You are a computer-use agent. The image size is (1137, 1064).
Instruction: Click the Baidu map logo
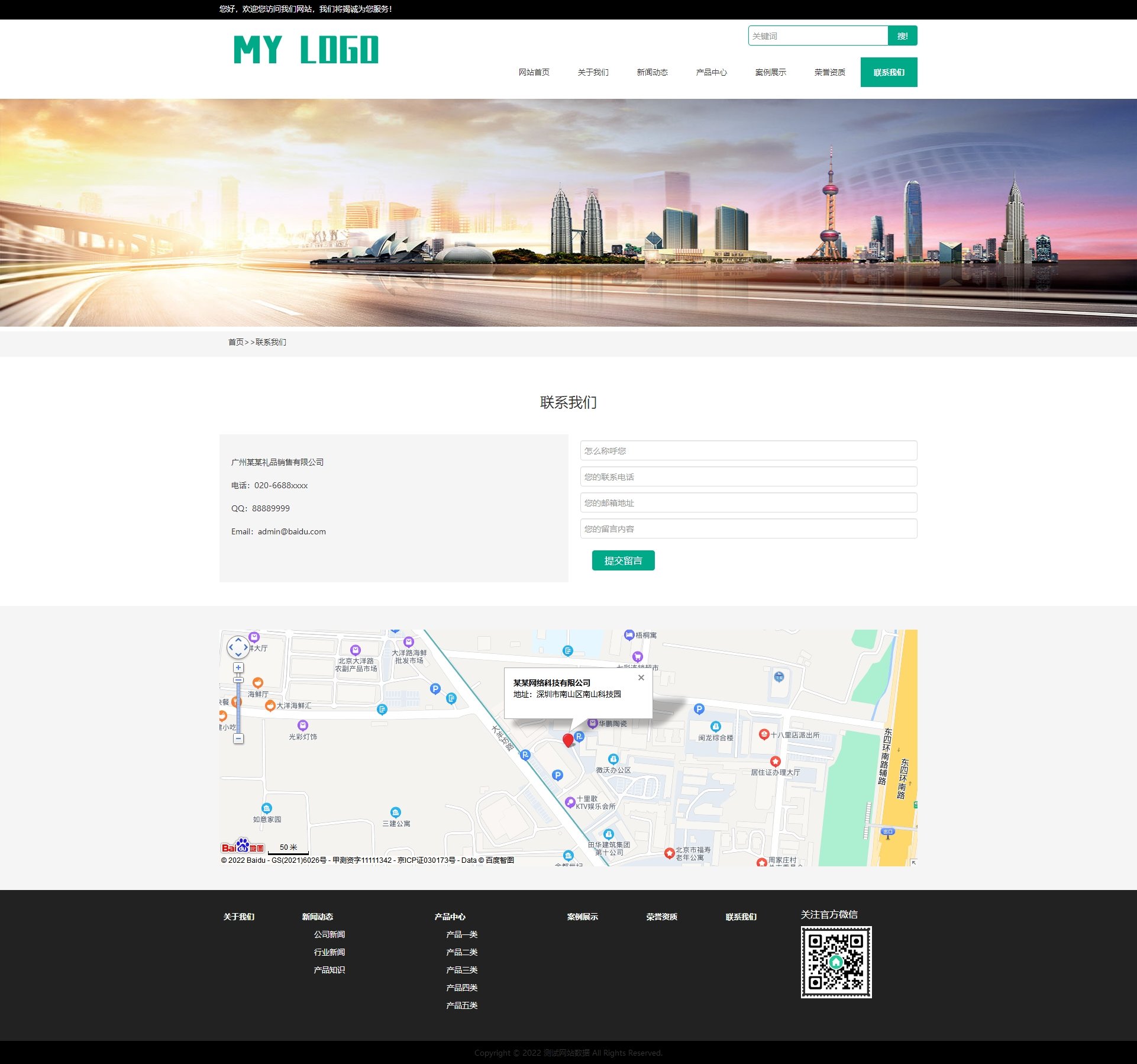(243, 846)
